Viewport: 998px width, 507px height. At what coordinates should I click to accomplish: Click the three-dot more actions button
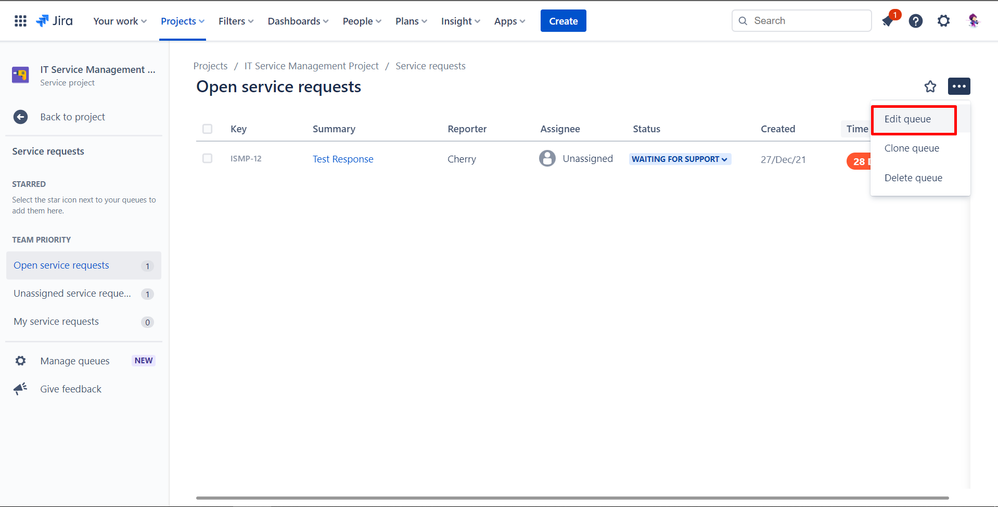click(959, 87)
